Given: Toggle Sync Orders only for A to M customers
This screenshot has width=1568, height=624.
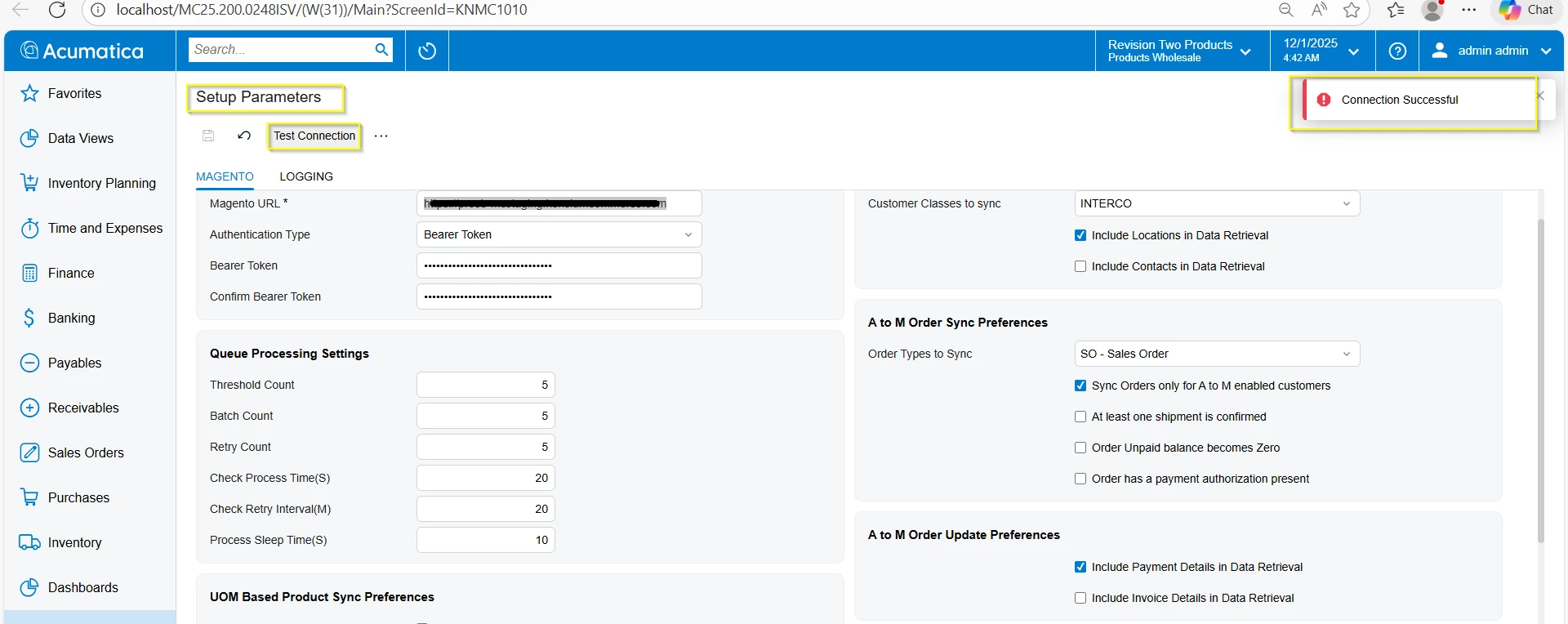Looking at the screenshot, I should (1080, 386).
